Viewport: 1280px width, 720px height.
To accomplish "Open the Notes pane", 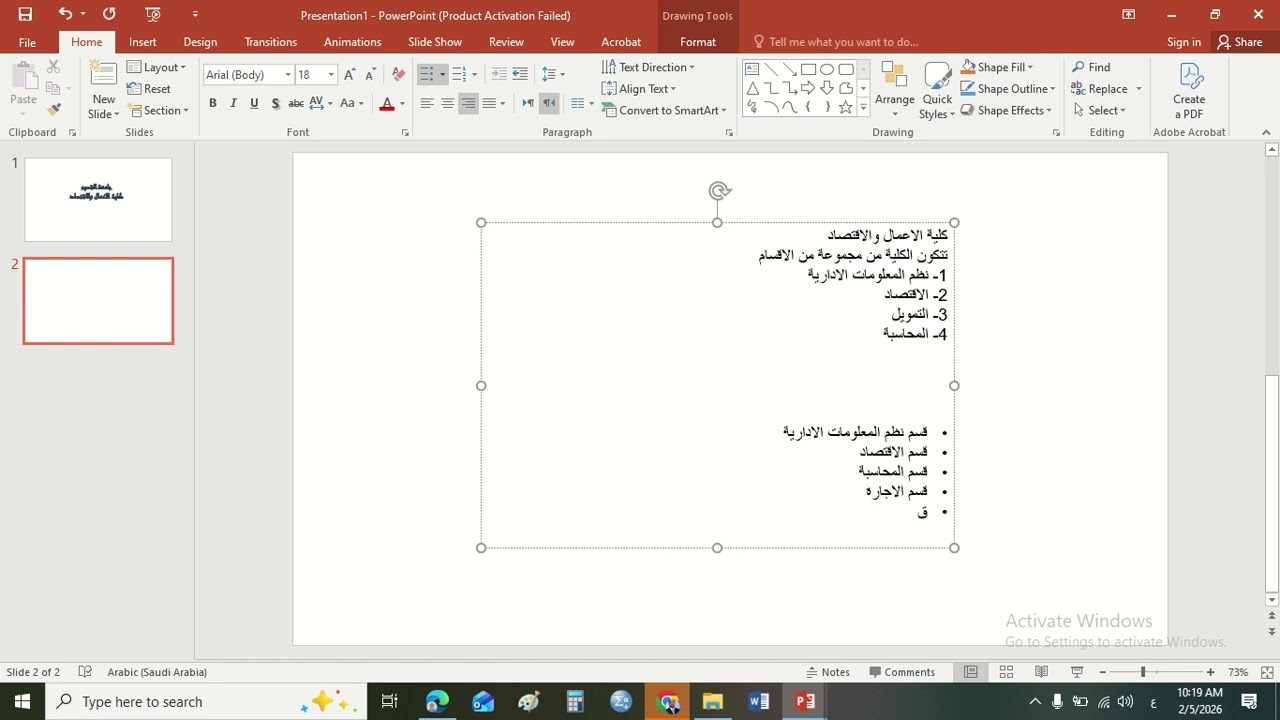I will (x=828, y=672).
